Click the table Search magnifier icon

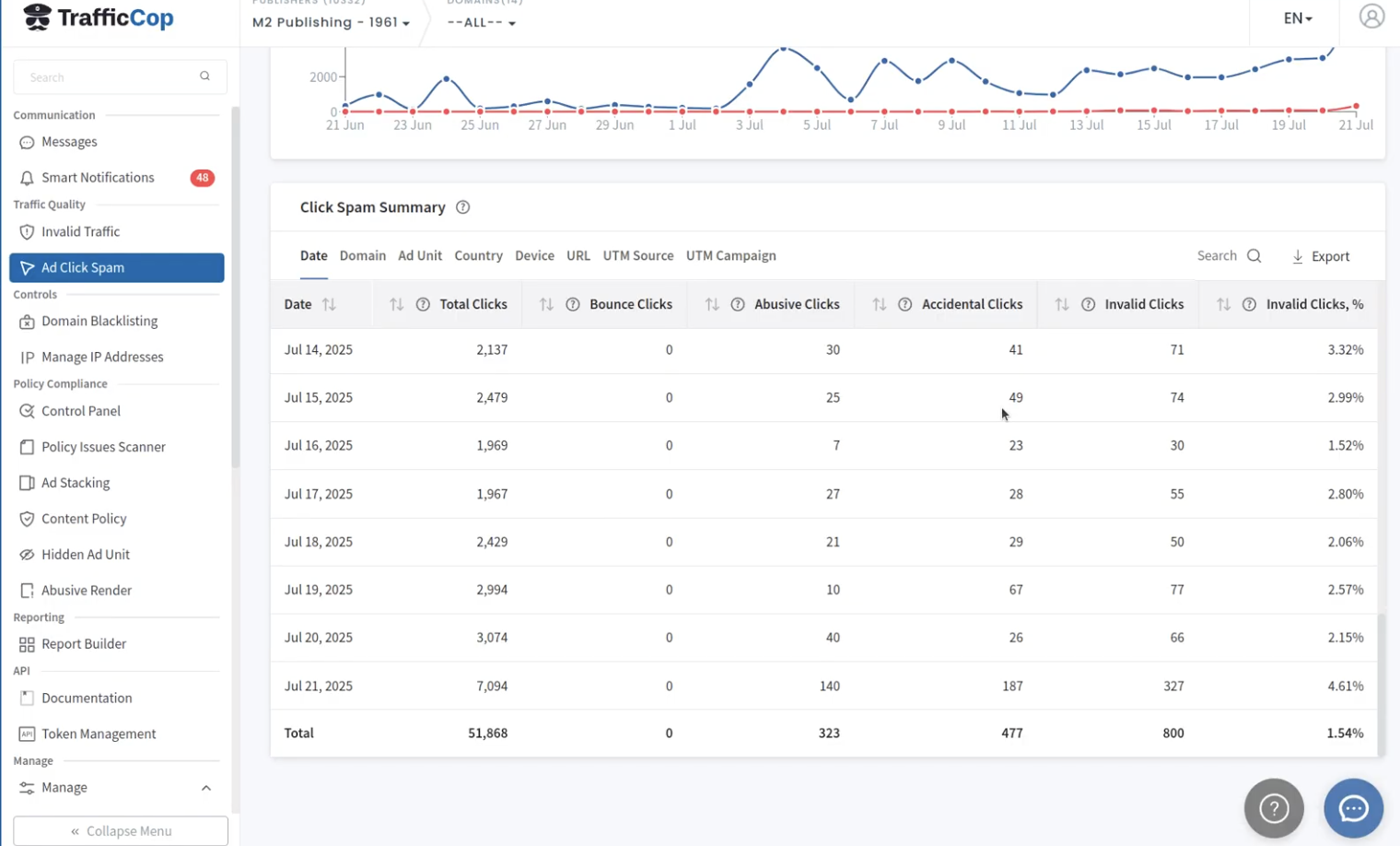(x=1254, y=256)
